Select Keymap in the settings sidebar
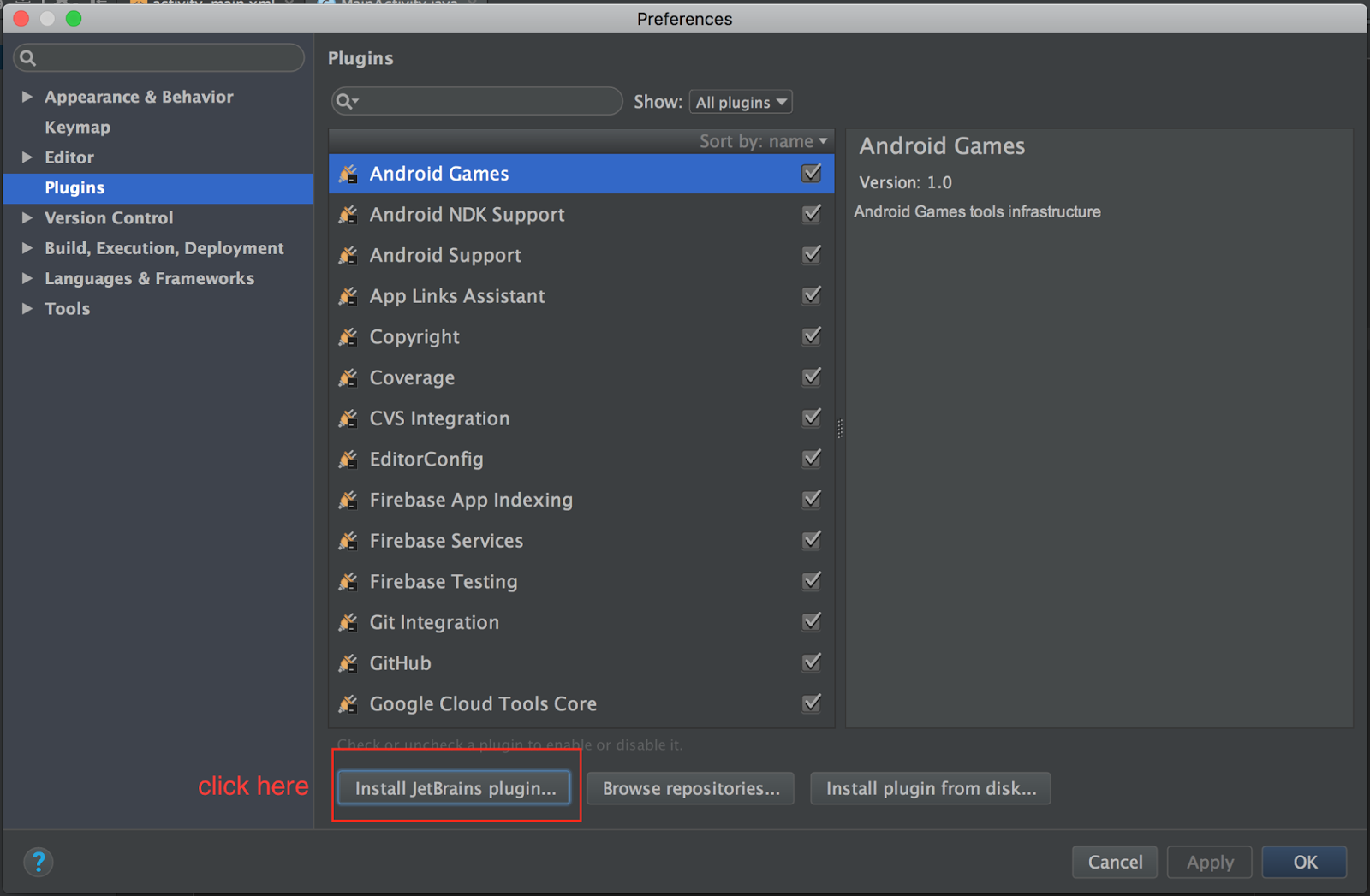1370x896 pixels. tap(77, 128)
